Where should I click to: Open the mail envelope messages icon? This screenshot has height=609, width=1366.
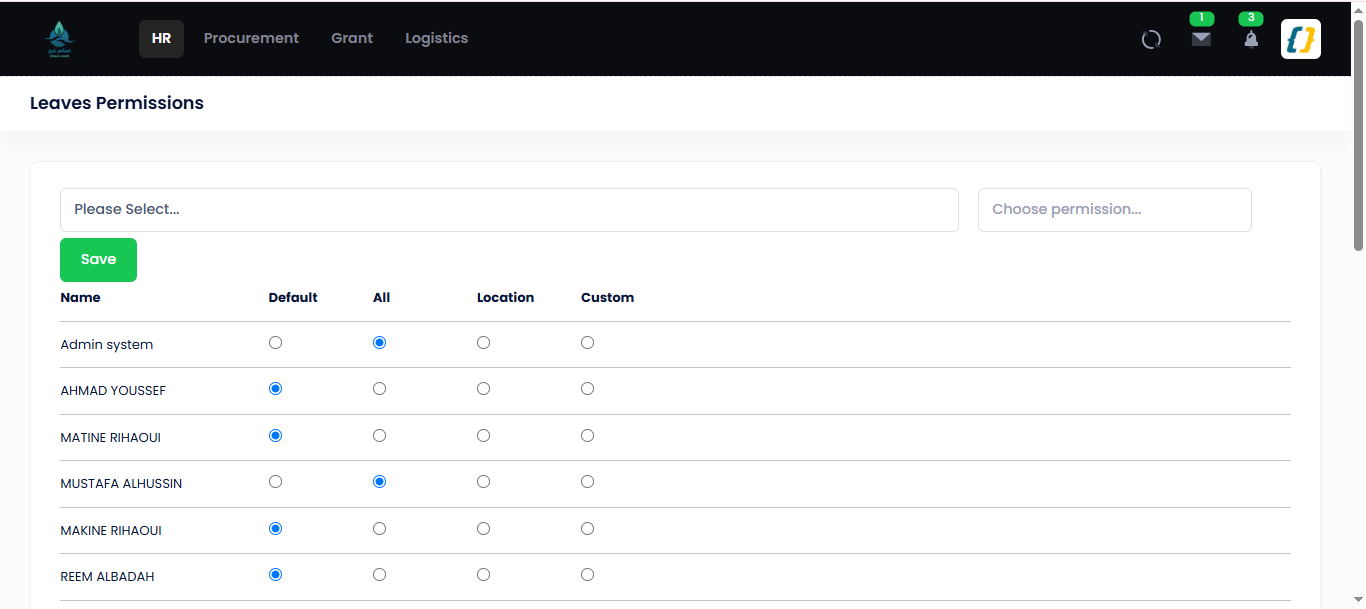pos(1201,39)
